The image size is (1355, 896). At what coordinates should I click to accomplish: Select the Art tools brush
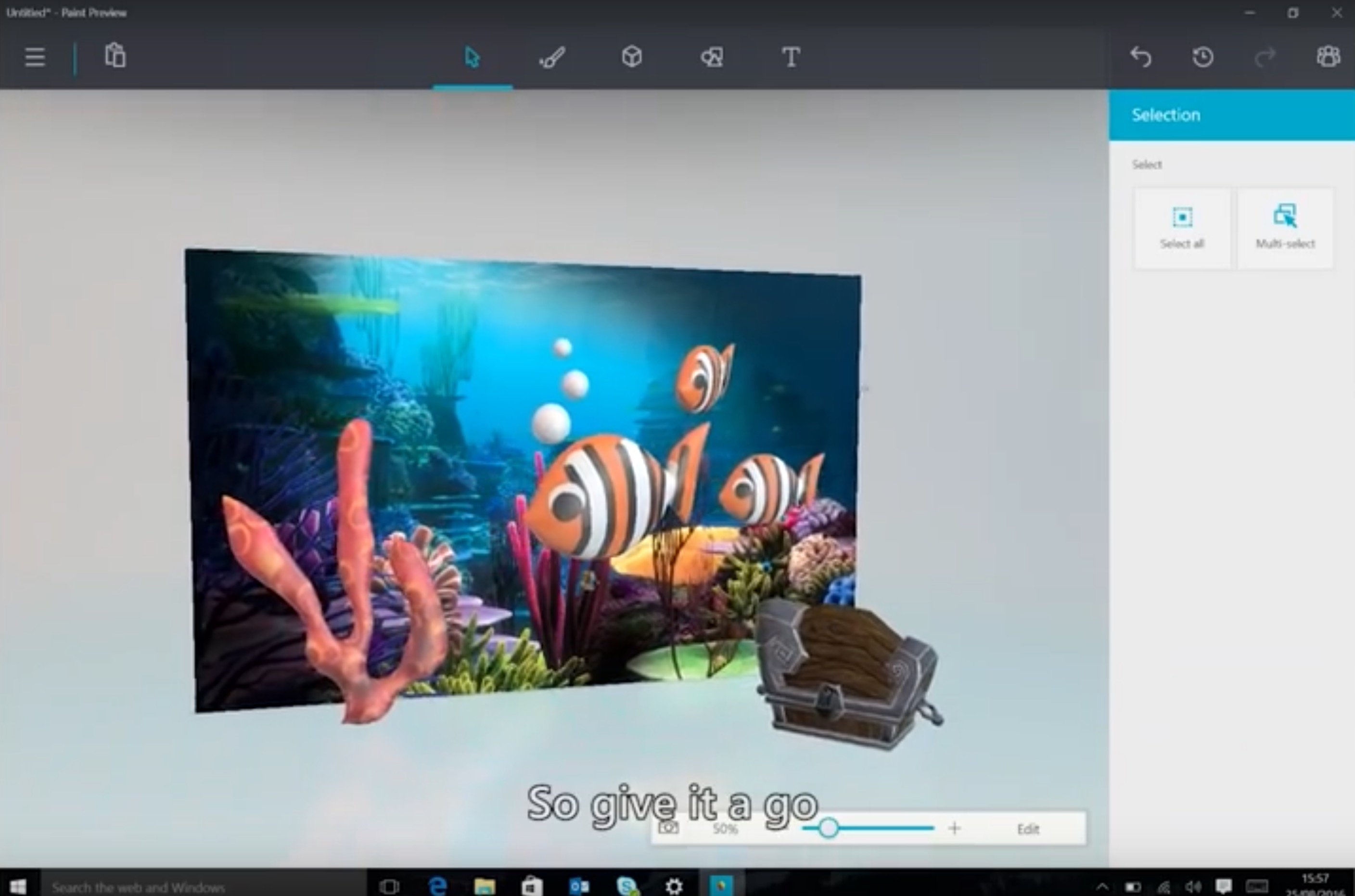552,57
